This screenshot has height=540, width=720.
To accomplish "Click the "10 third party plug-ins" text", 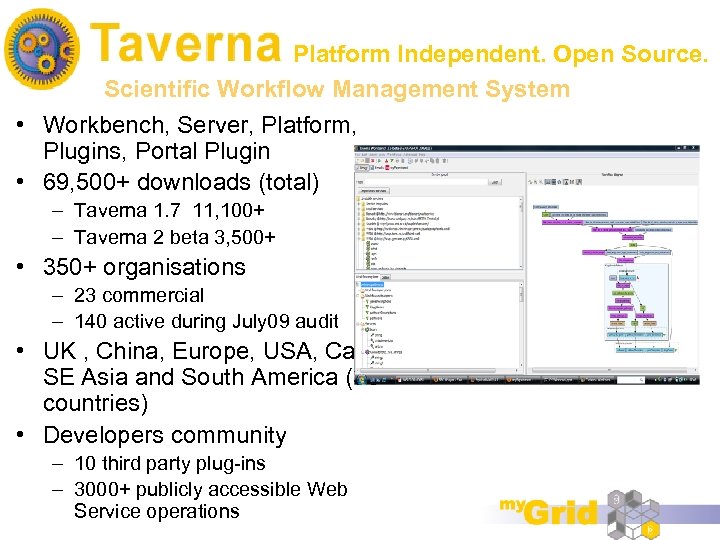I will coord(170,463).
